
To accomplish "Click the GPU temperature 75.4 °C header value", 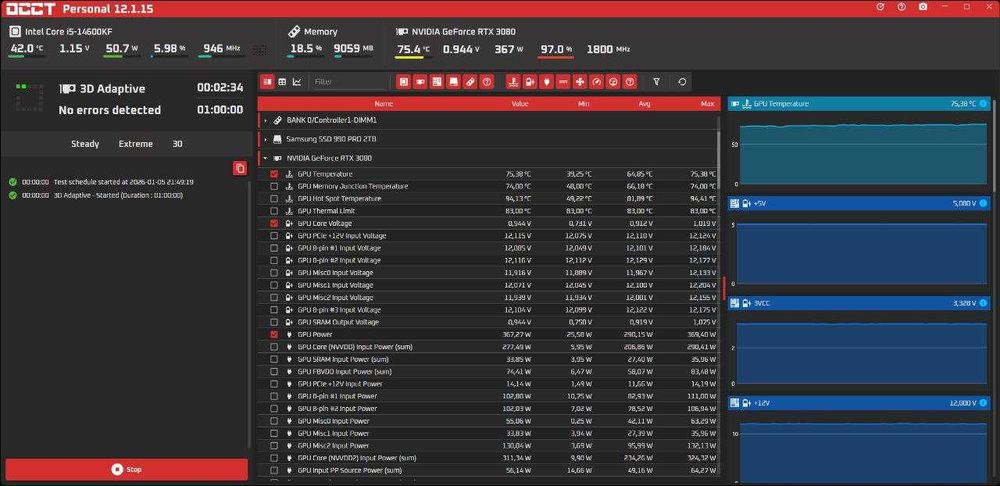I will (x=413, y=49).
